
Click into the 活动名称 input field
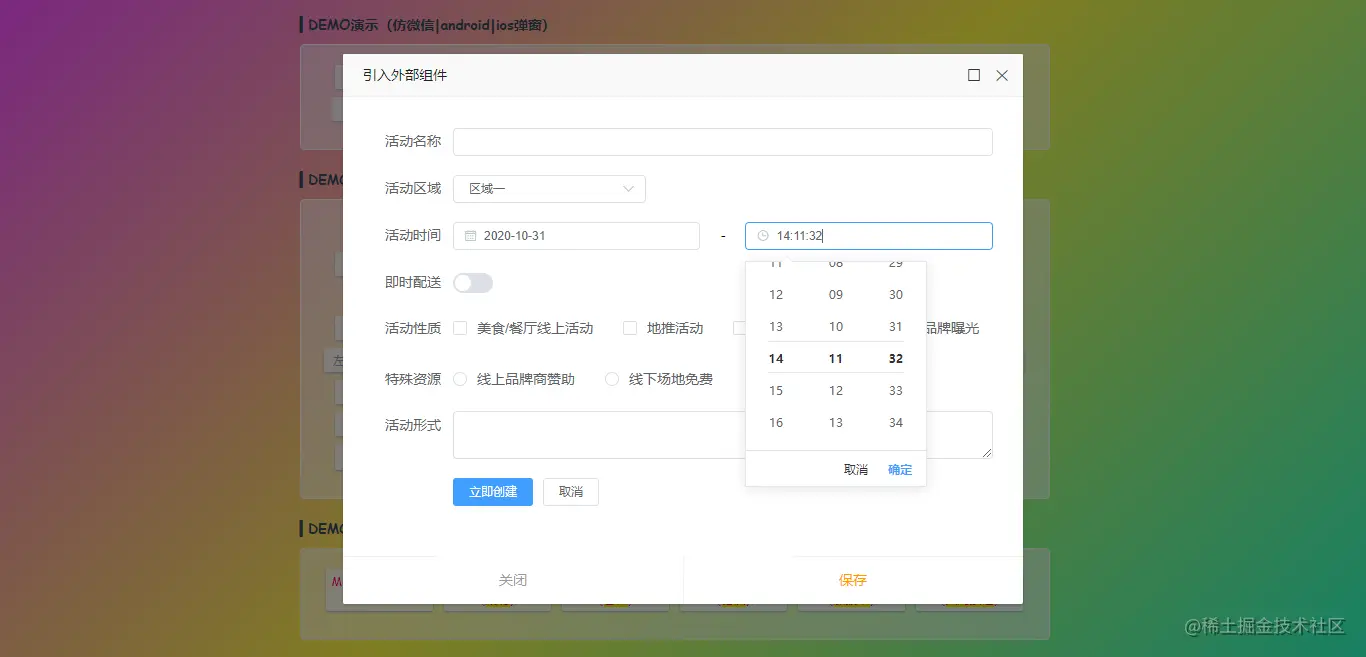(722, 141)
